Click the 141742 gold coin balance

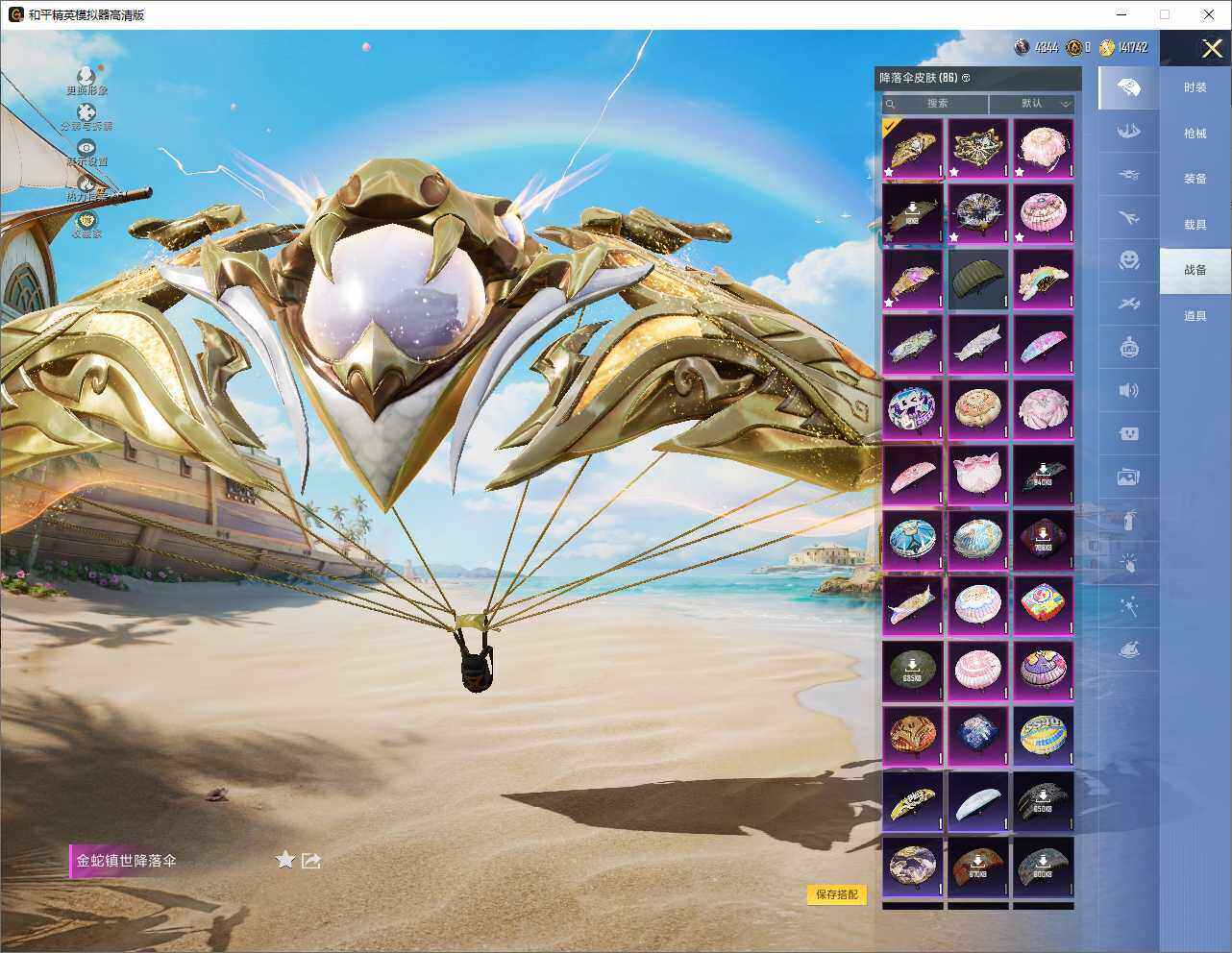pyautogui.click(x=1123, y=47)
